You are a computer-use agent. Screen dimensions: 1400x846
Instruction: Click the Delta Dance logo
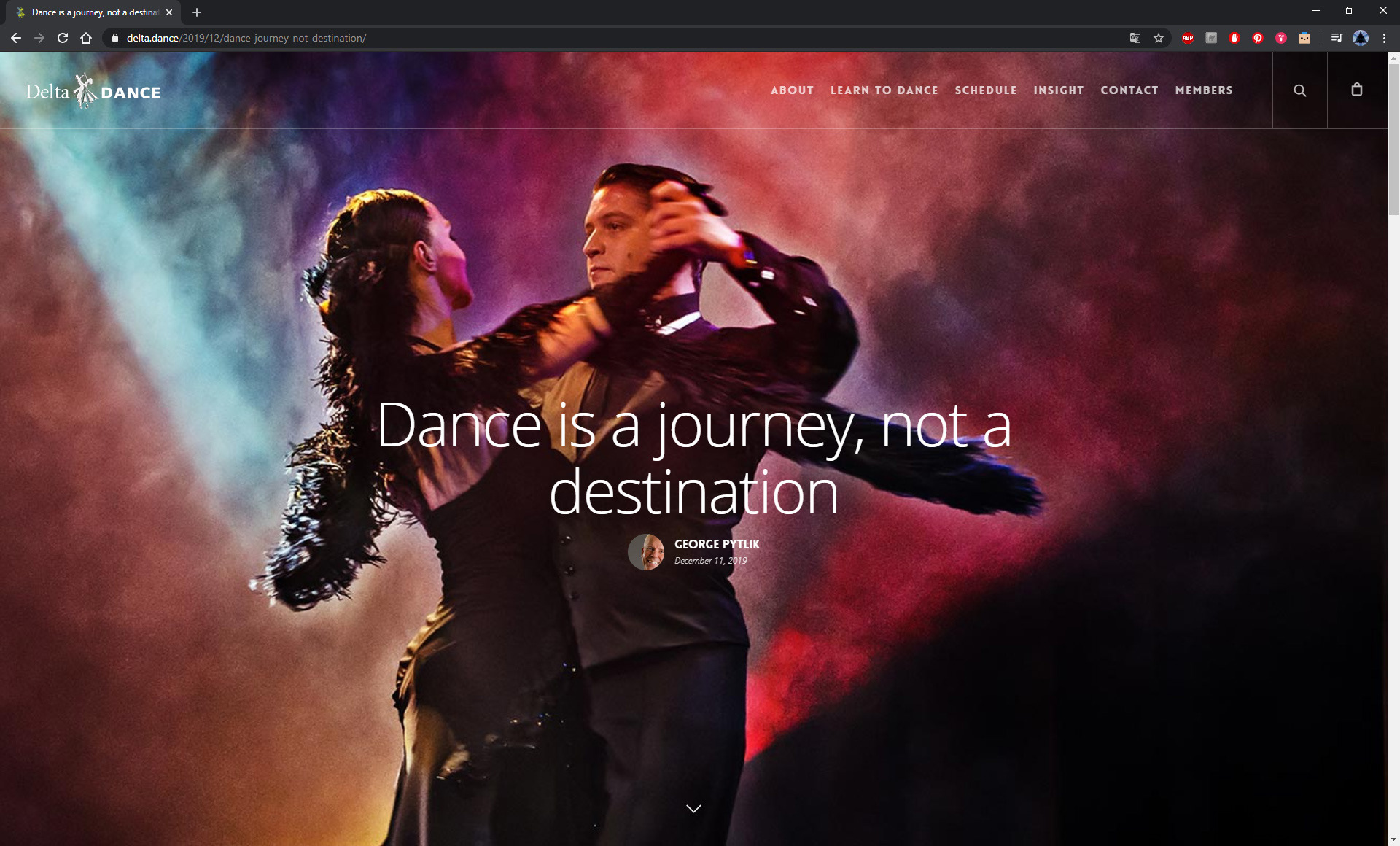pyautogui.click(x=93, y=91)
